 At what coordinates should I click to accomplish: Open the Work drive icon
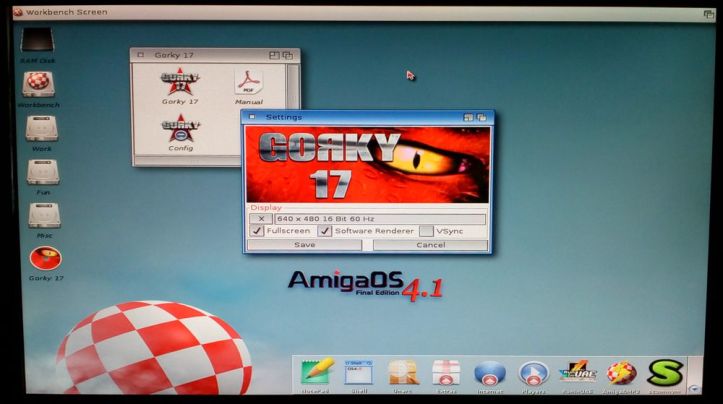[41, 129]
